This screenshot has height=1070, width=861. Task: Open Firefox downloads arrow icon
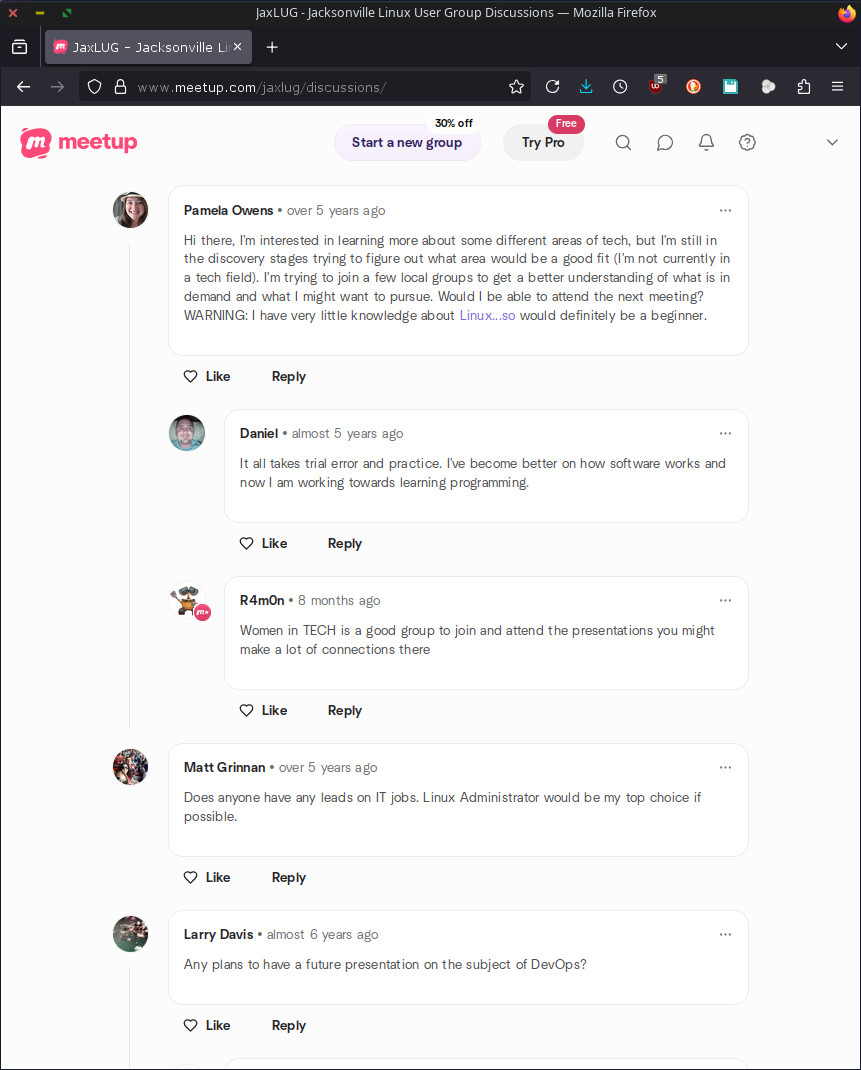tap(586, 87)
